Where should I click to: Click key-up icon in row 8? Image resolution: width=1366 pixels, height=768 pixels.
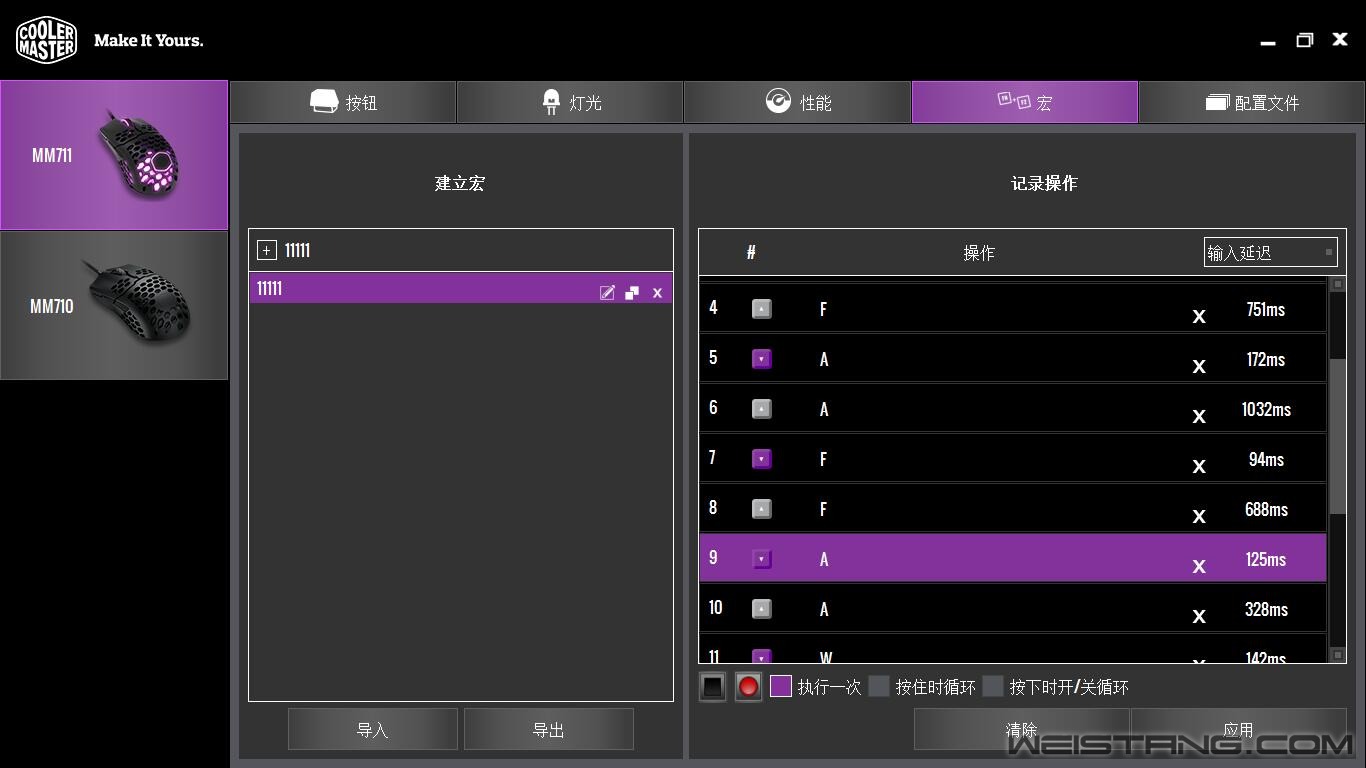click(x=761, y=509)
